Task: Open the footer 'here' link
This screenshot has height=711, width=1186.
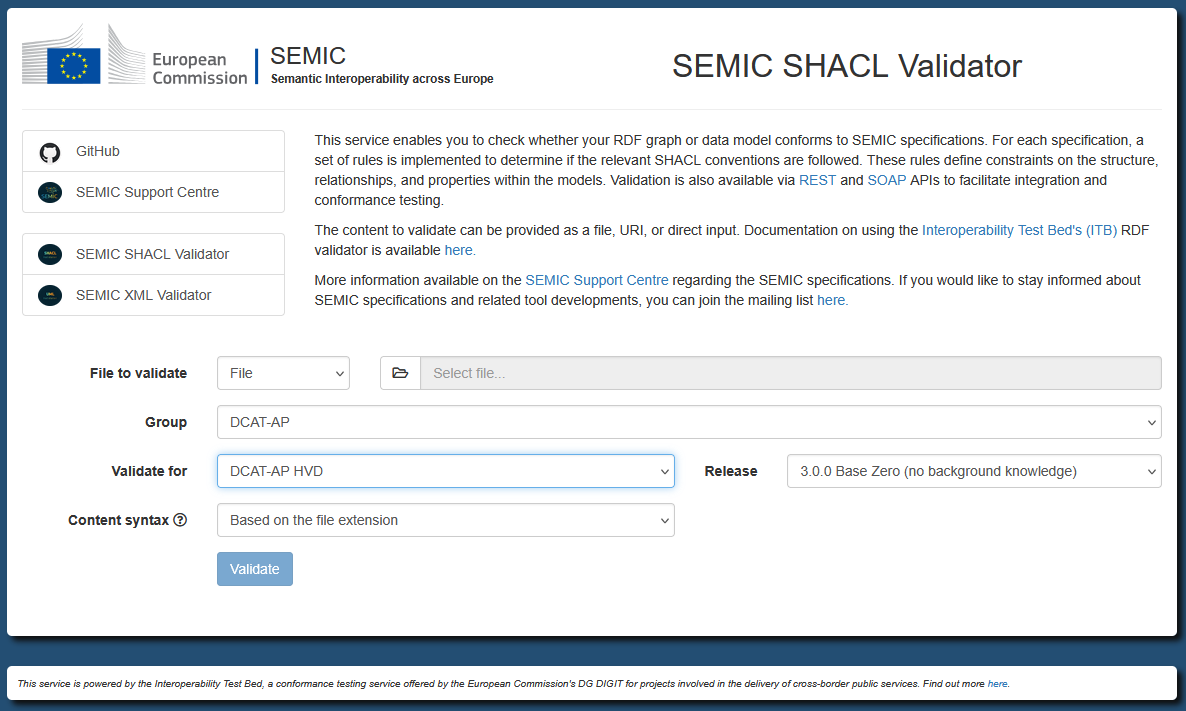Action: 998,684
